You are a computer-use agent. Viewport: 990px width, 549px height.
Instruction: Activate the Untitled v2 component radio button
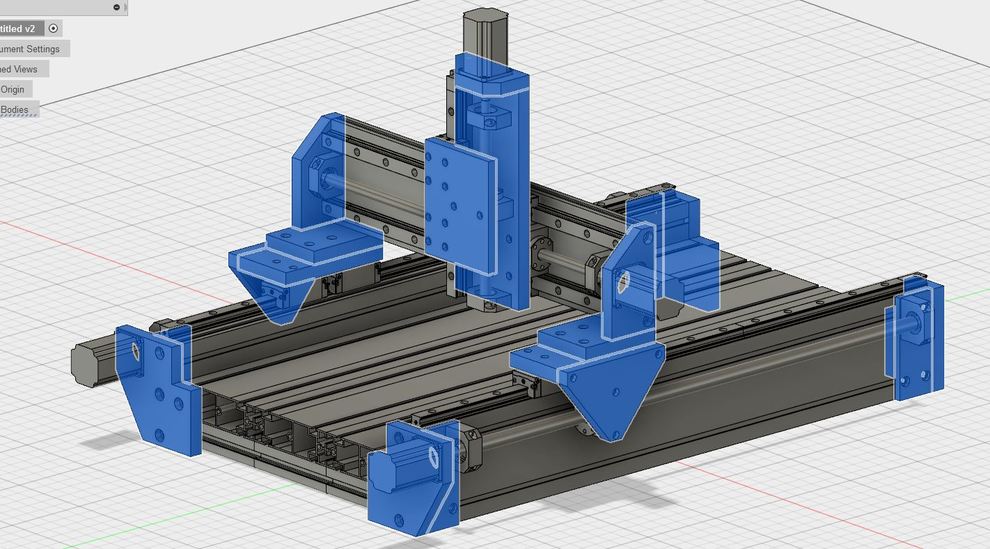[54, 29]
